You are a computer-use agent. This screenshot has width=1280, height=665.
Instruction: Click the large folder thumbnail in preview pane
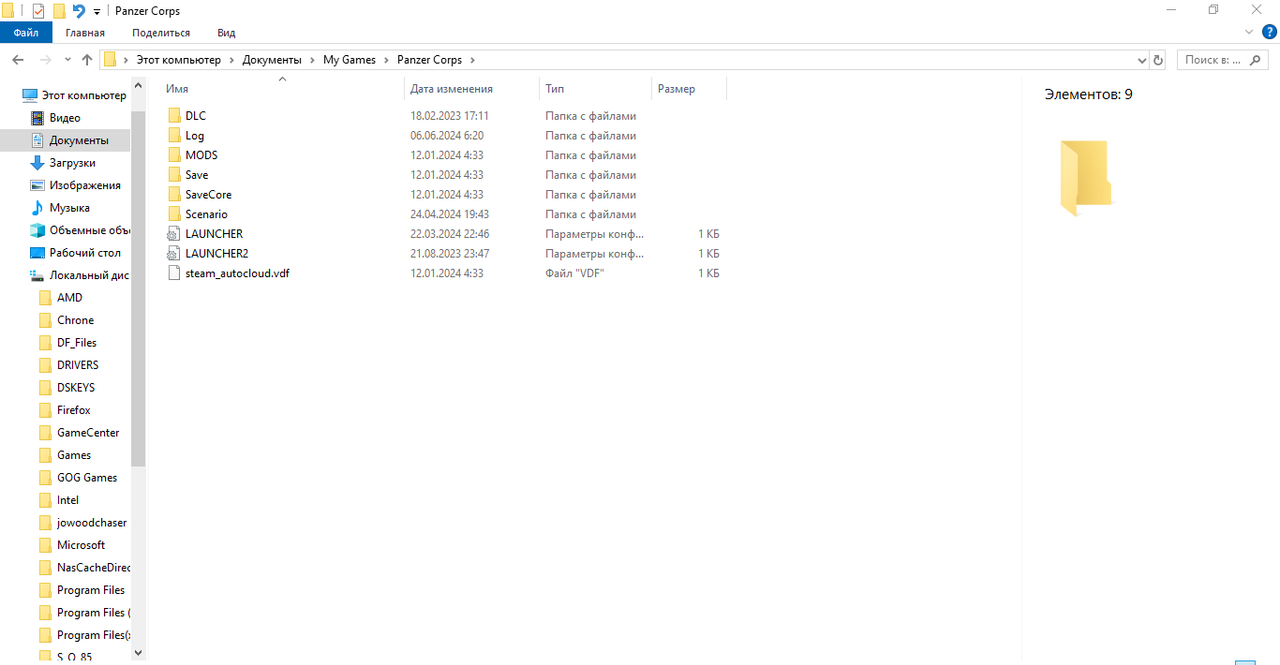(x=1085, y=178)
